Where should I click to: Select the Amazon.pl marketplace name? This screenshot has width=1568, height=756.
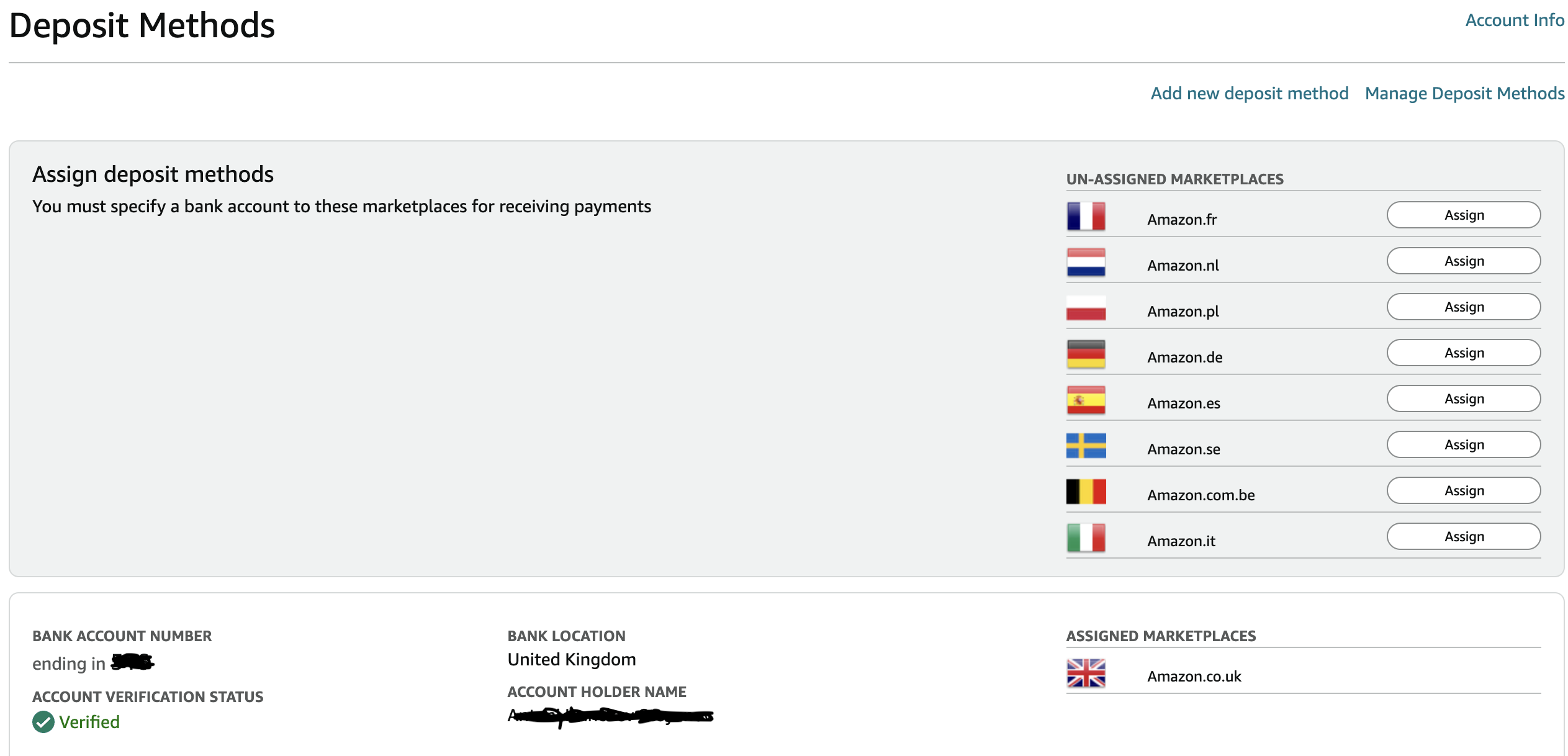click(1183, 311)
